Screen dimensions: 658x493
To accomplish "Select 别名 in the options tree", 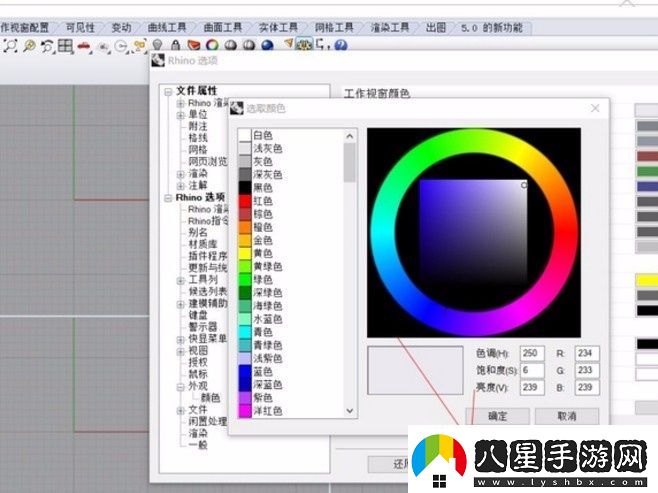I will (x=198, y=232).
